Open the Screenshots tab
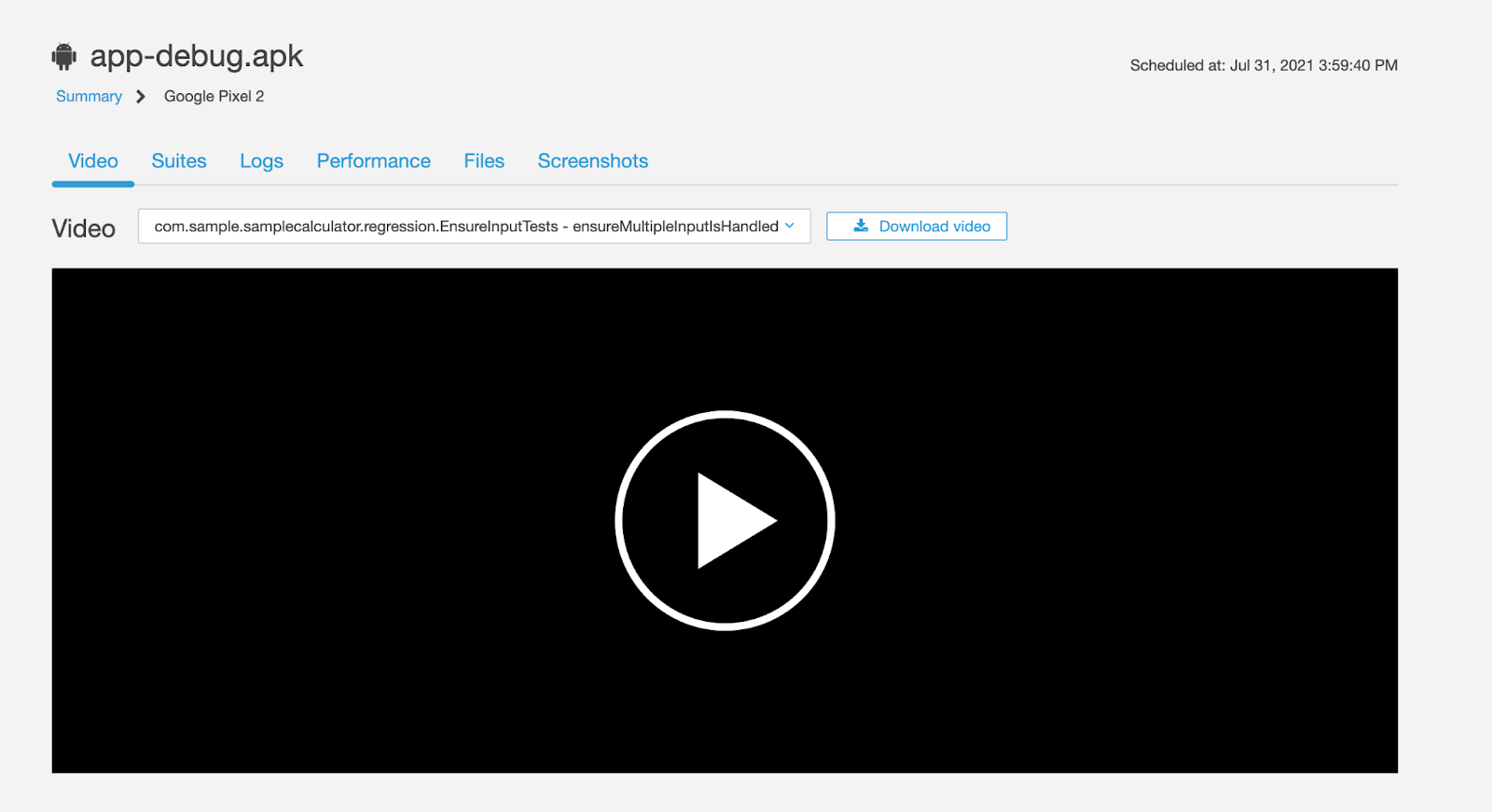This screenshot has height=812, width=1492. [x=593, y=161]
